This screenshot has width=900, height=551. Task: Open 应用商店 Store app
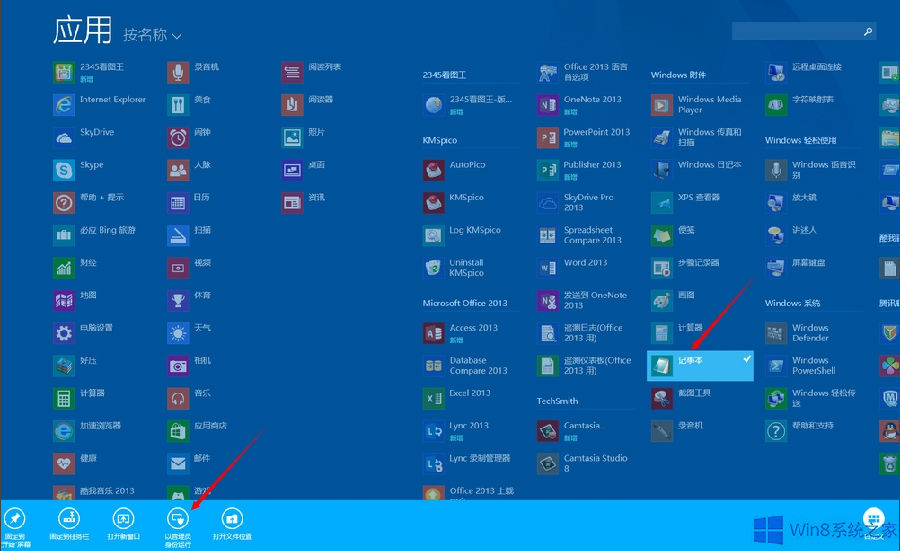[197, 430]
